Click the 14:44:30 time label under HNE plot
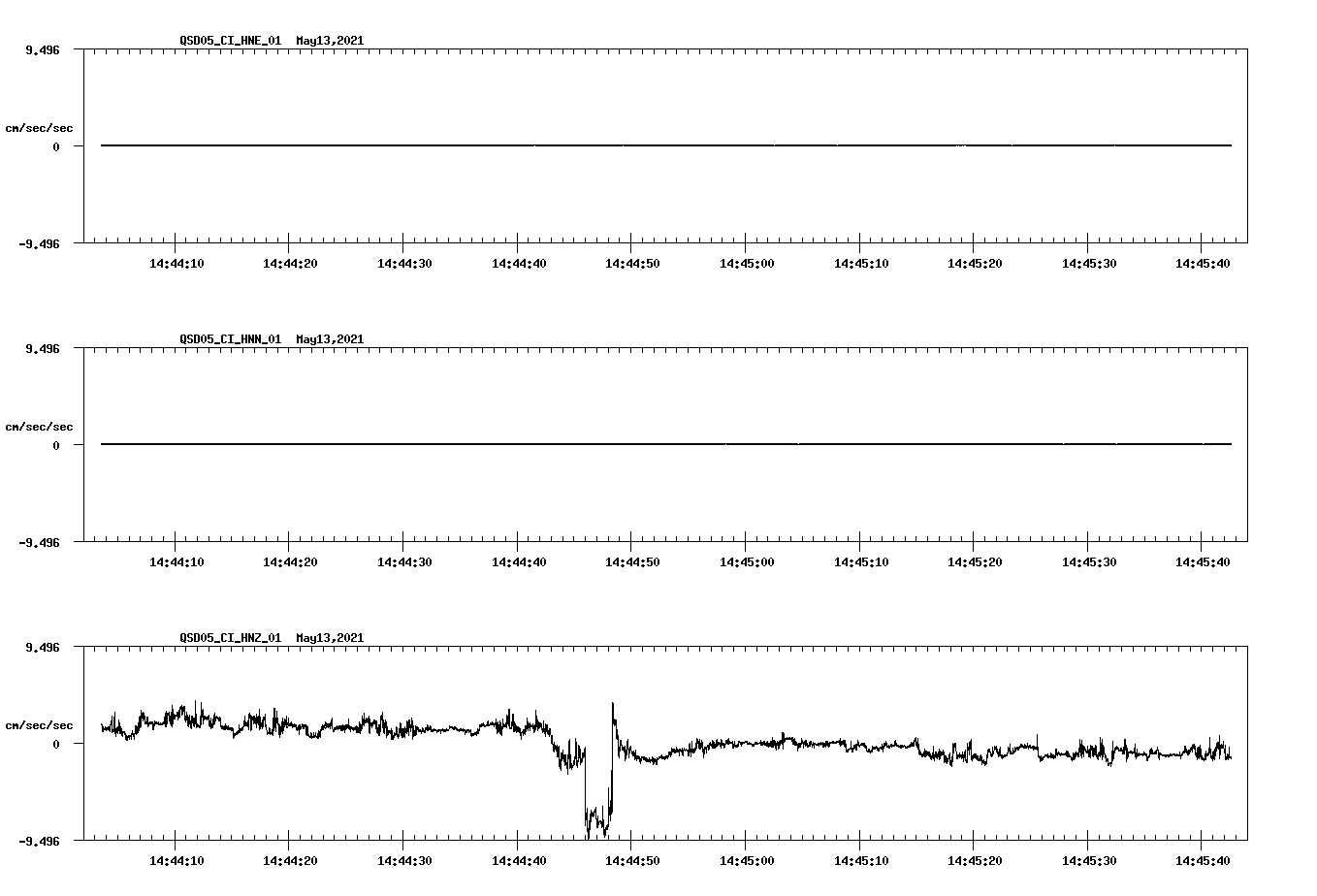The height and width of the screenshot is (896, 1317). (404, 264)
